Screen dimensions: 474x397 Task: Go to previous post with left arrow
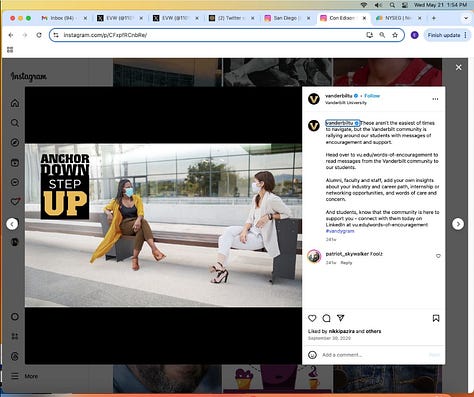(x=12, y=224)
